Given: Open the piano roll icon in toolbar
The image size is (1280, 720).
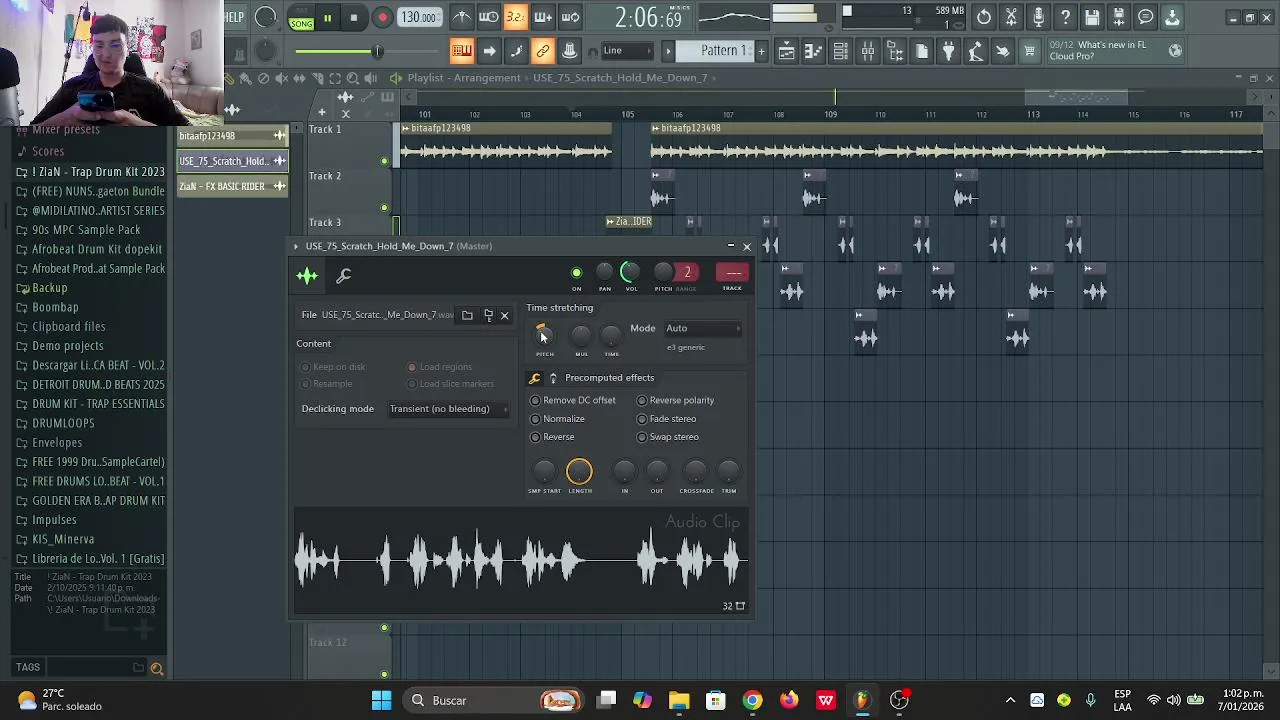Looking at the screenshot, I should click(814, 51).
